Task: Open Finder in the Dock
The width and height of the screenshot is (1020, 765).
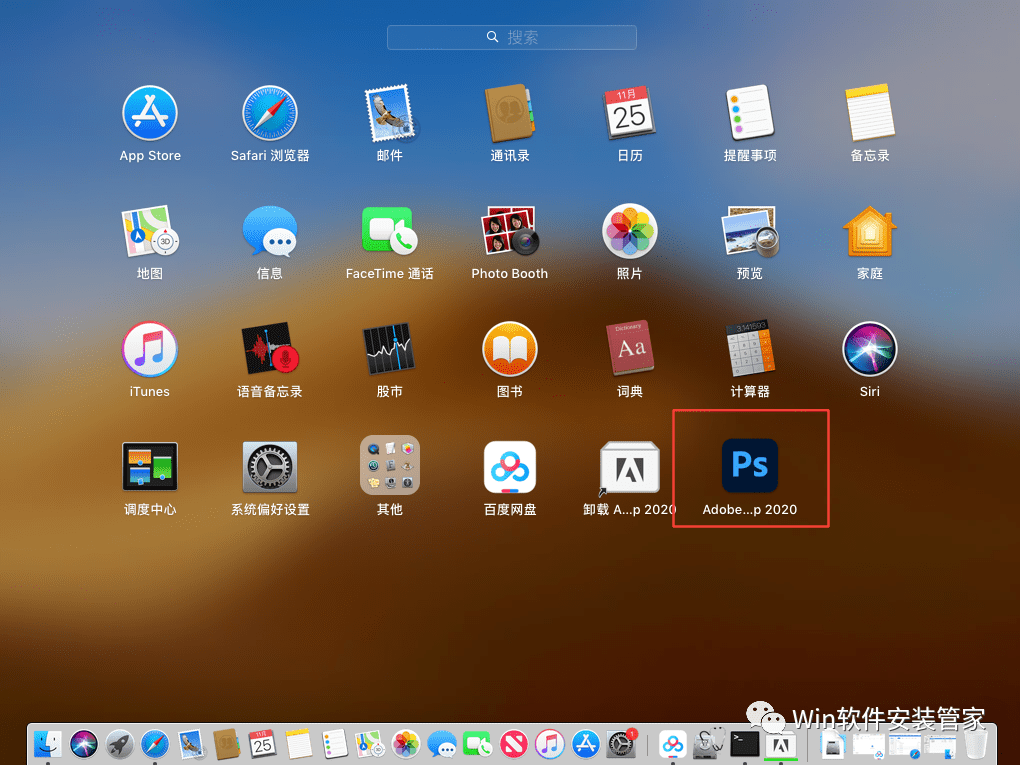Action: pyautogui.click(x=47, y=744)
